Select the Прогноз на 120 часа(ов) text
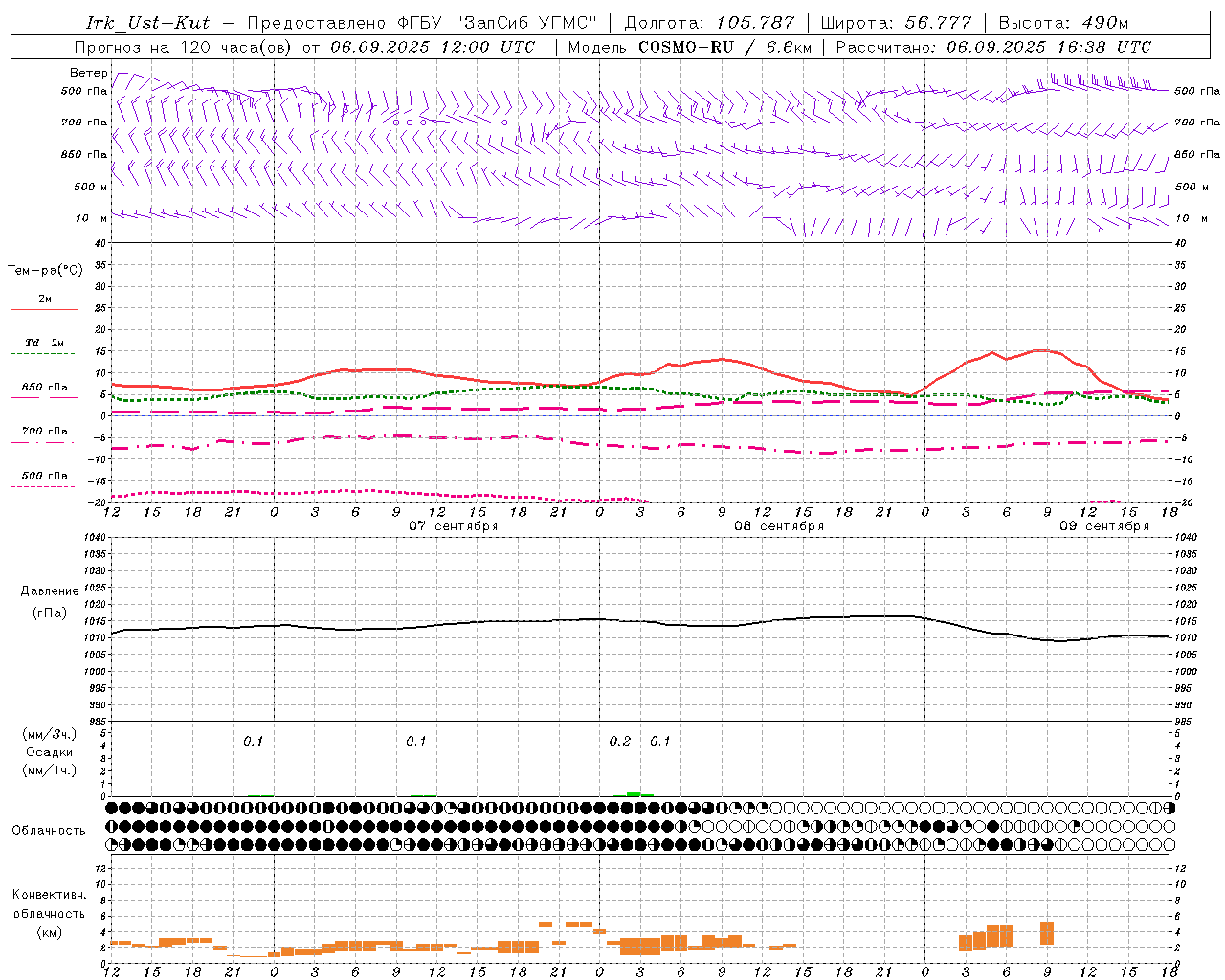 [184, 47]
